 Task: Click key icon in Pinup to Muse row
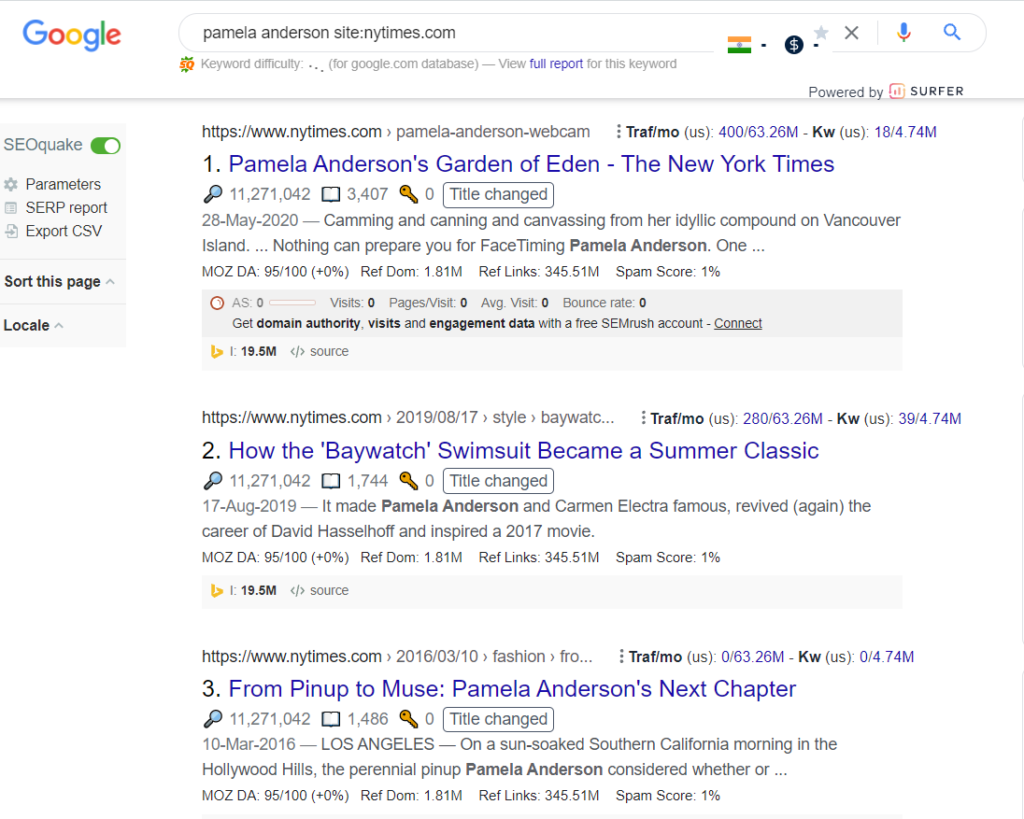point(409,719)
